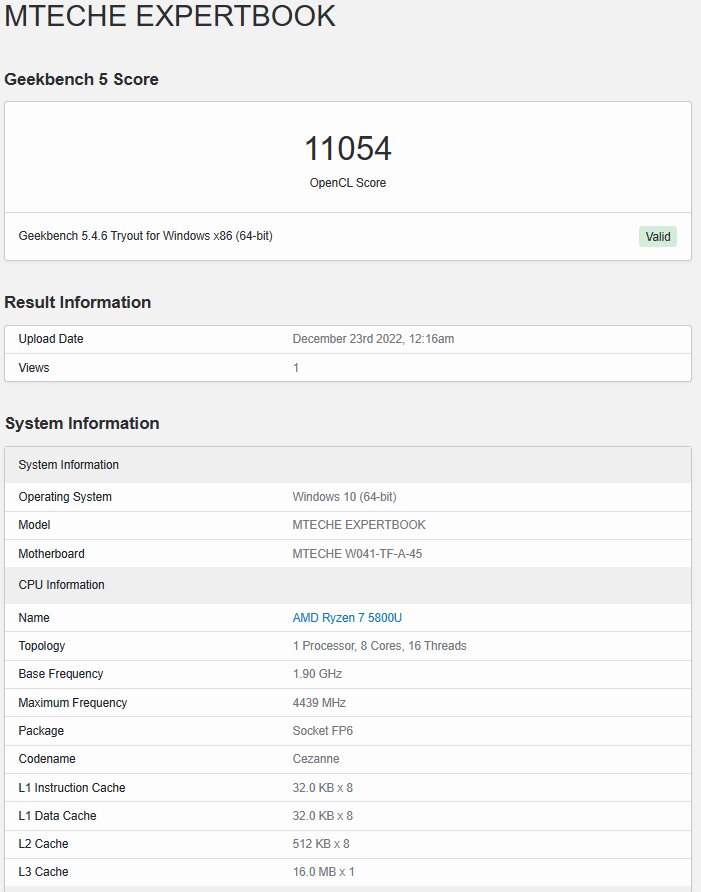The height and width of the screenshot is (892, 701).
Task: Click the OpenCL Score label
Action: pos(348,183)
